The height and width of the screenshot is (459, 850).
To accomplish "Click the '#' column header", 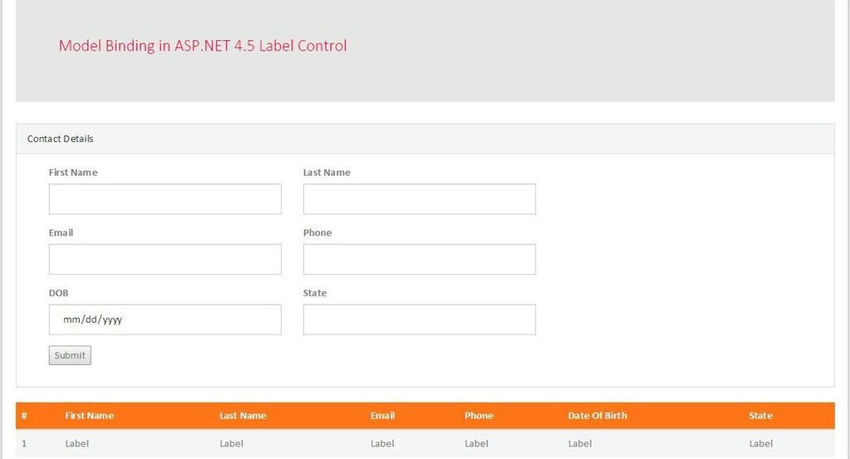I will pyautogui.click(x=24, y=416).
